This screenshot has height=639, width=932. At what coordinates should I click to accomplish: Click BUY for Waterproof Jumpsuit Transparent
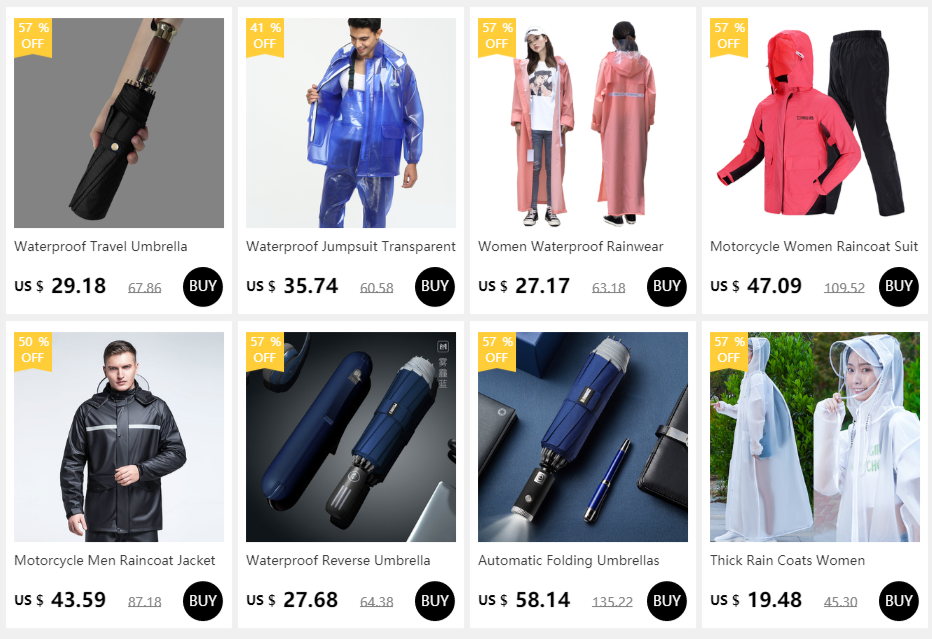click(x=434, y=287)
